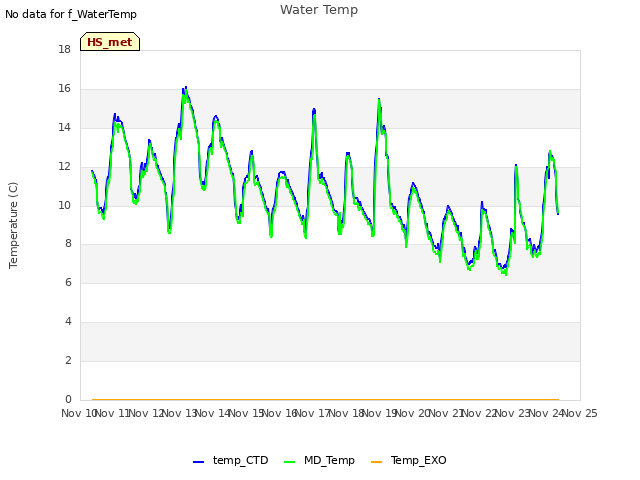Click the green MD_Temp legend marker
The image size is (640, 480).
point(289,462)
